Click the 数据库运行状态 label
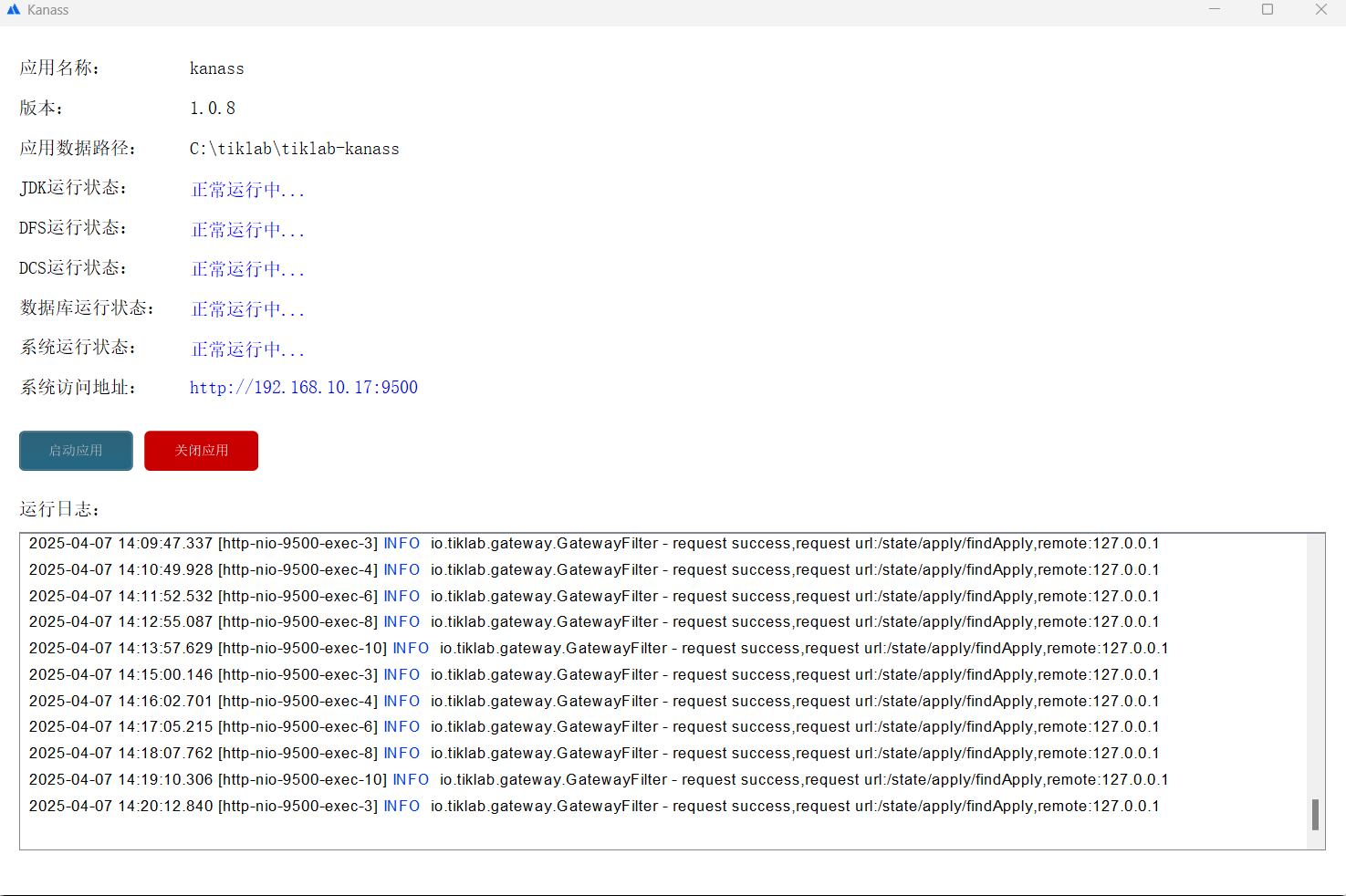The width and height of the screenshot is (1346, 896). 88,307
